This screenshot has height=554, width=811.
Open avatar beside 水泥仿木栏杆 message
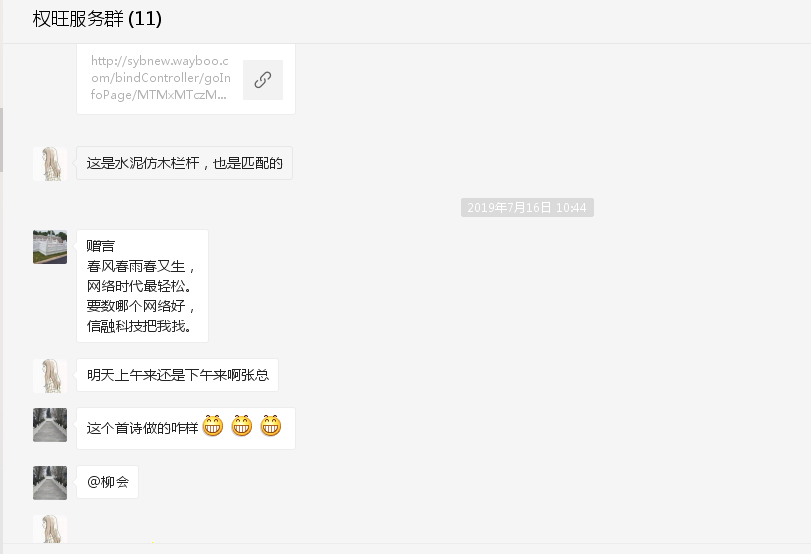coord(50,163)
